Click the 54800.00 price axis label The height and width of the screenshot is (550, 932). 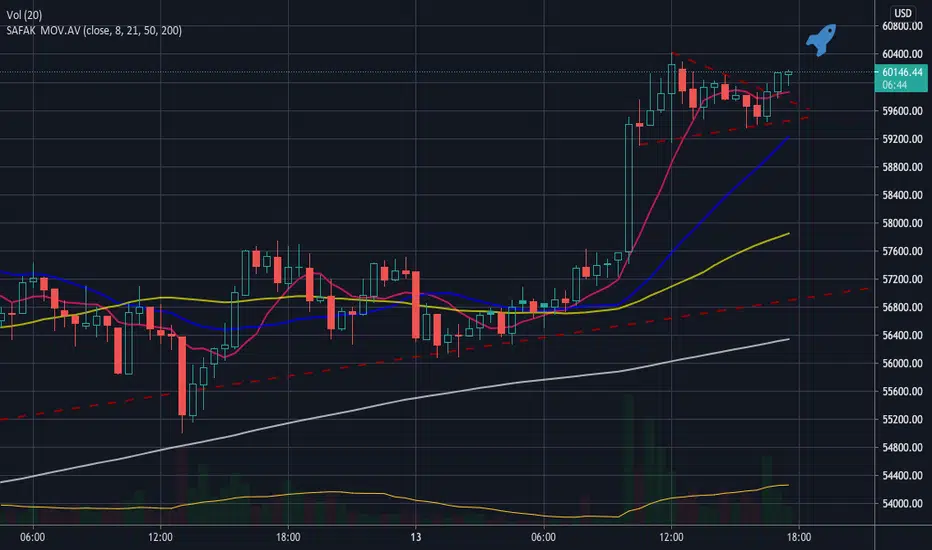coord(902,447)
